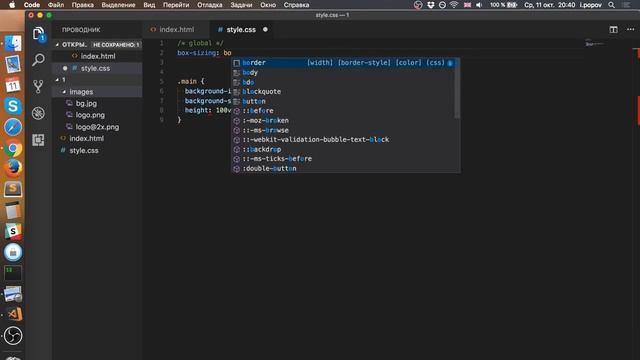The width and height of the screenshot is (640, 360).
Task: Open the Задачи menu
Action: pos(241,5)
